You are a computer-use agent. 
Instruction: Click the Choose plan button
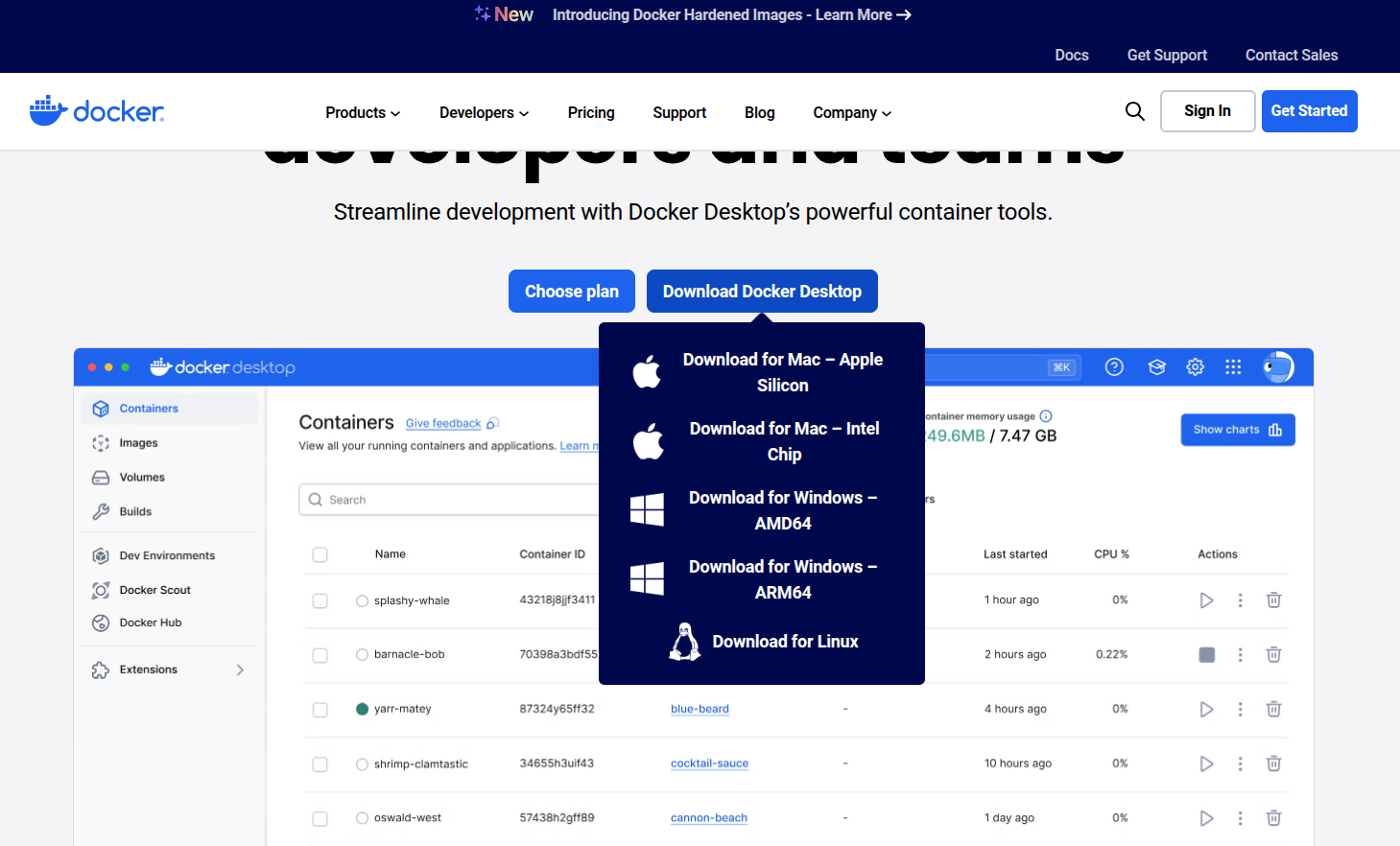572,292
